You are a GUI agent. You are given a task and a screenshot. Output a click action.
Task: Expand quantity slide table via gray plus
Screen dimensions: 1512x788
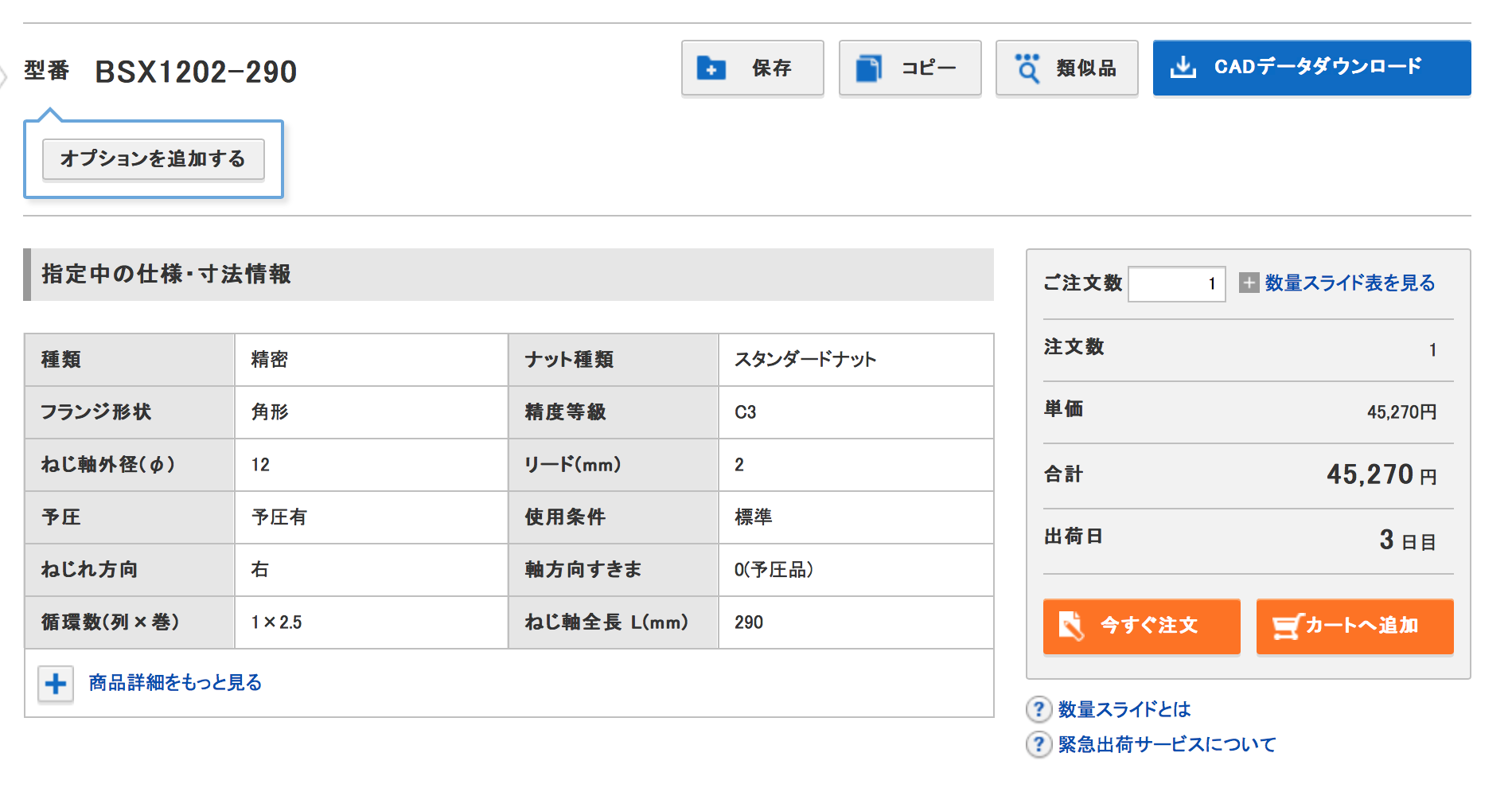click(x=1249, y=283)
